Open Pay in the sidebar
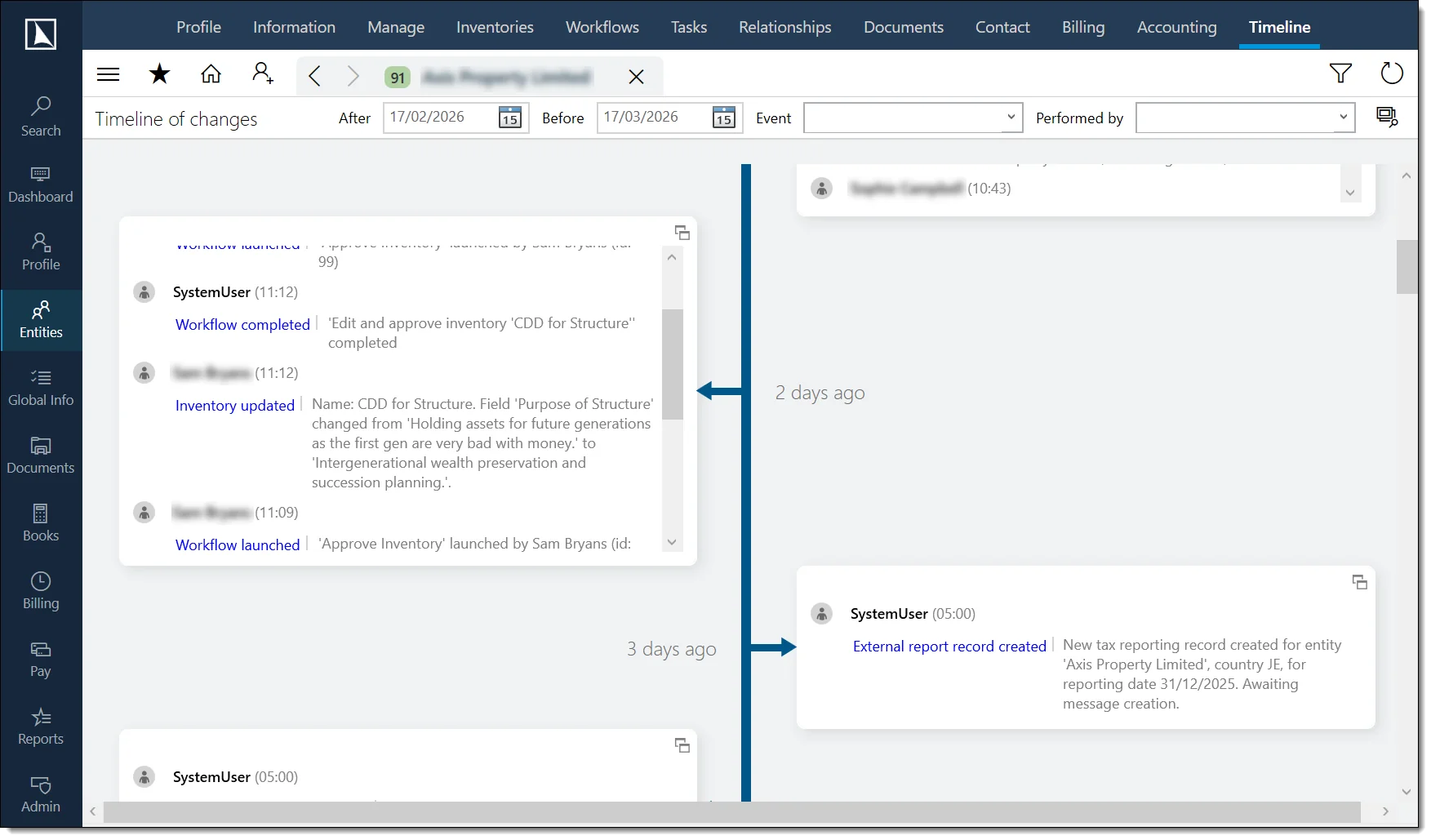The image size is (1431, 840). click(x=41, y=659)
